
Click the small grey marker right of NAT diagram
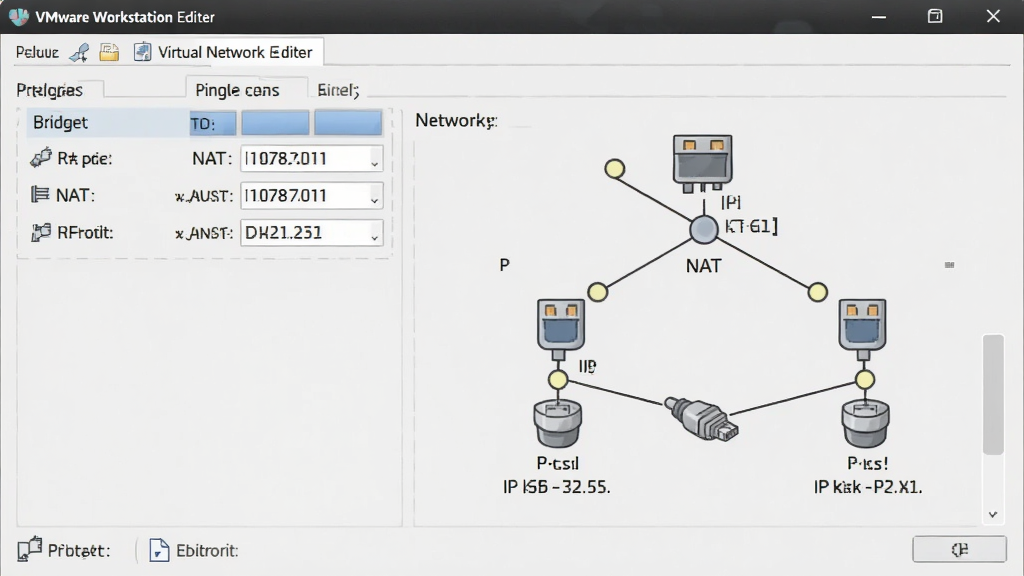(950, 264)
